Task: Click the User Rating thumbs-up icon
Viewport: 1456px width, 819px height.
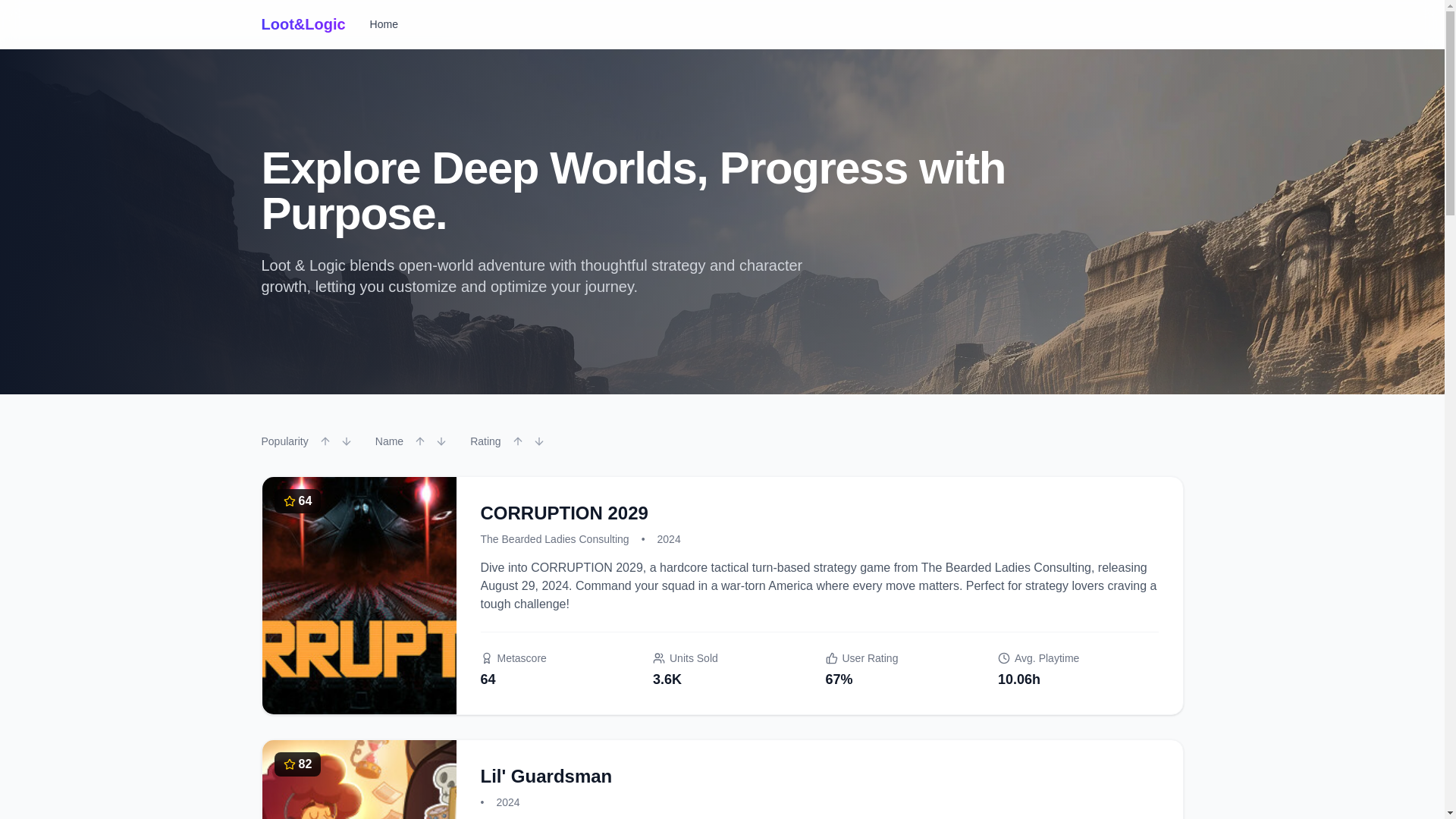Action: click(832, 658)
